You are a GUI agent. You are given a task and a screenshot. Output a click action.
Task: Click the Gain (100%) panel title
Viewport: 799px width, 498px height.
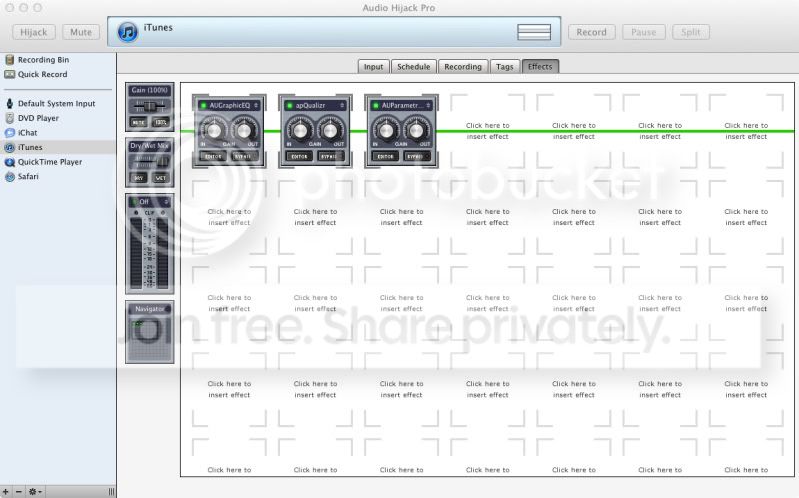pyautogui.click(x=150, y=90)
